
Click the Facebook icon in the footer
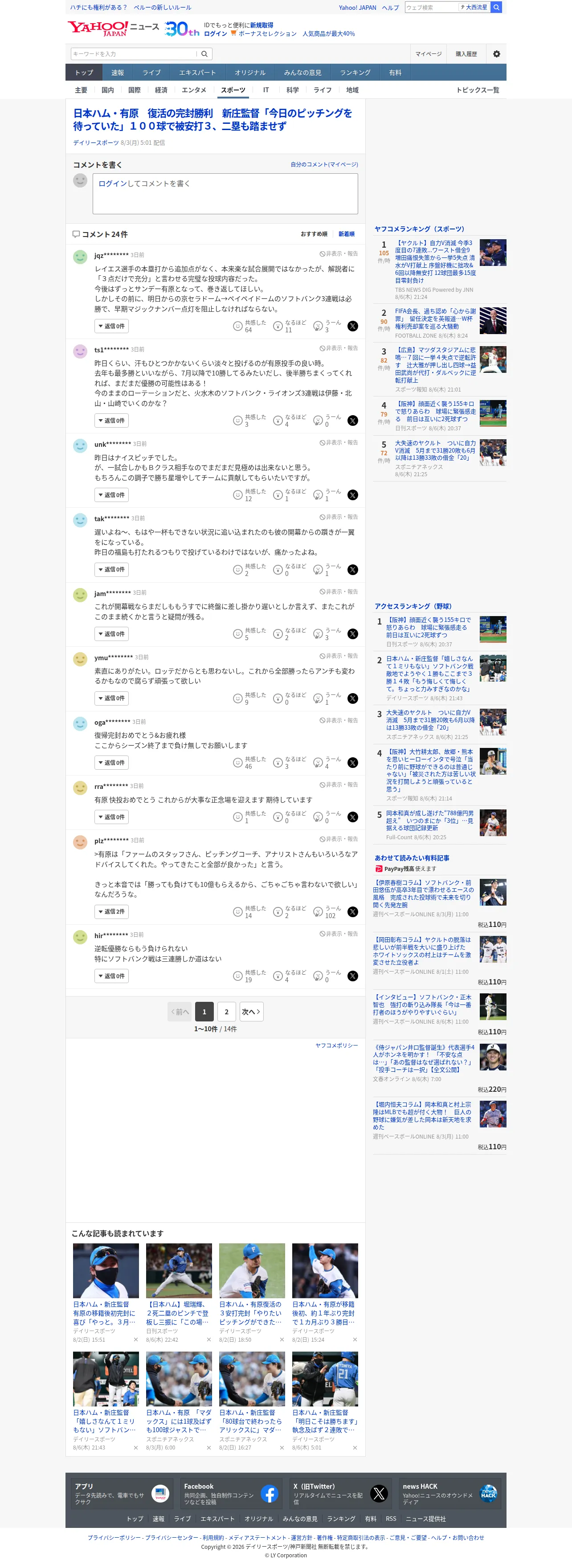(x=270, y=1493)
